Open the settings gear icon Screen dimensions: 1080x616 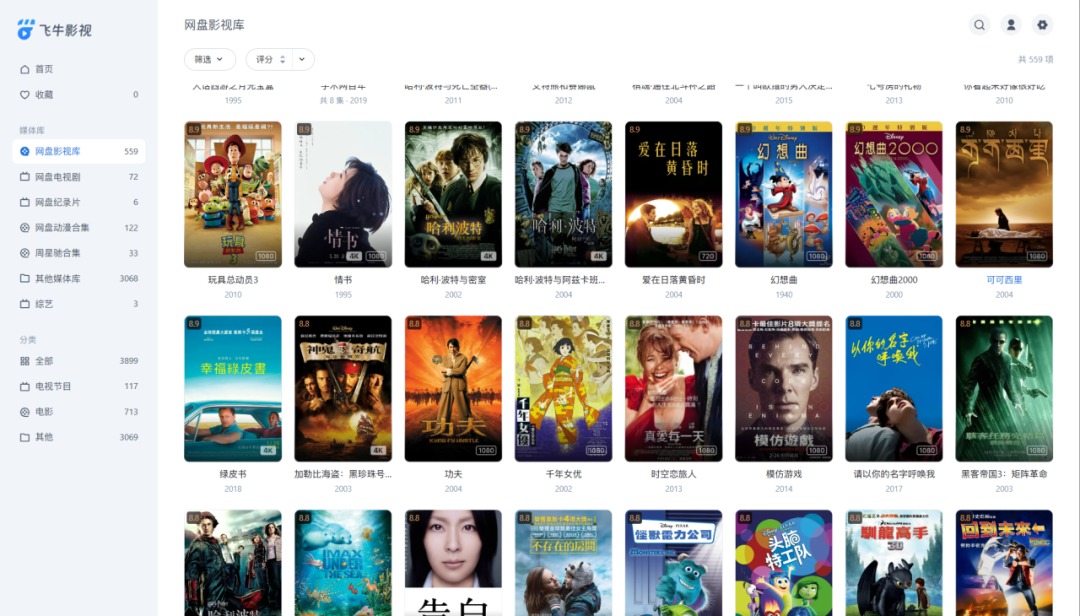tap(1042, 25)
